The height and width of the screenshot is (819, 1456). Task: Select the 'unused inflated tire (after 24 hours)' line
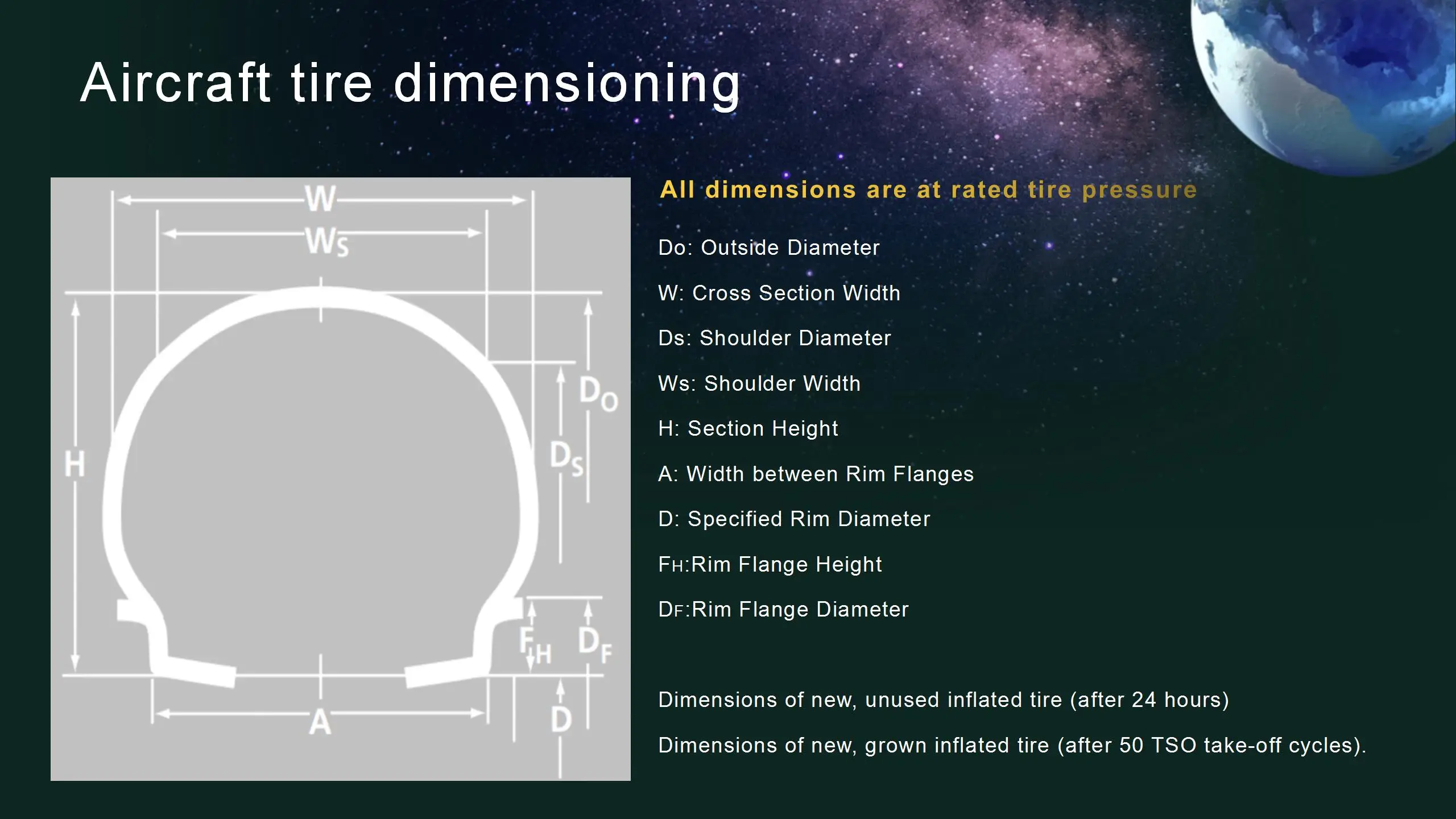(x=944, y=700)
